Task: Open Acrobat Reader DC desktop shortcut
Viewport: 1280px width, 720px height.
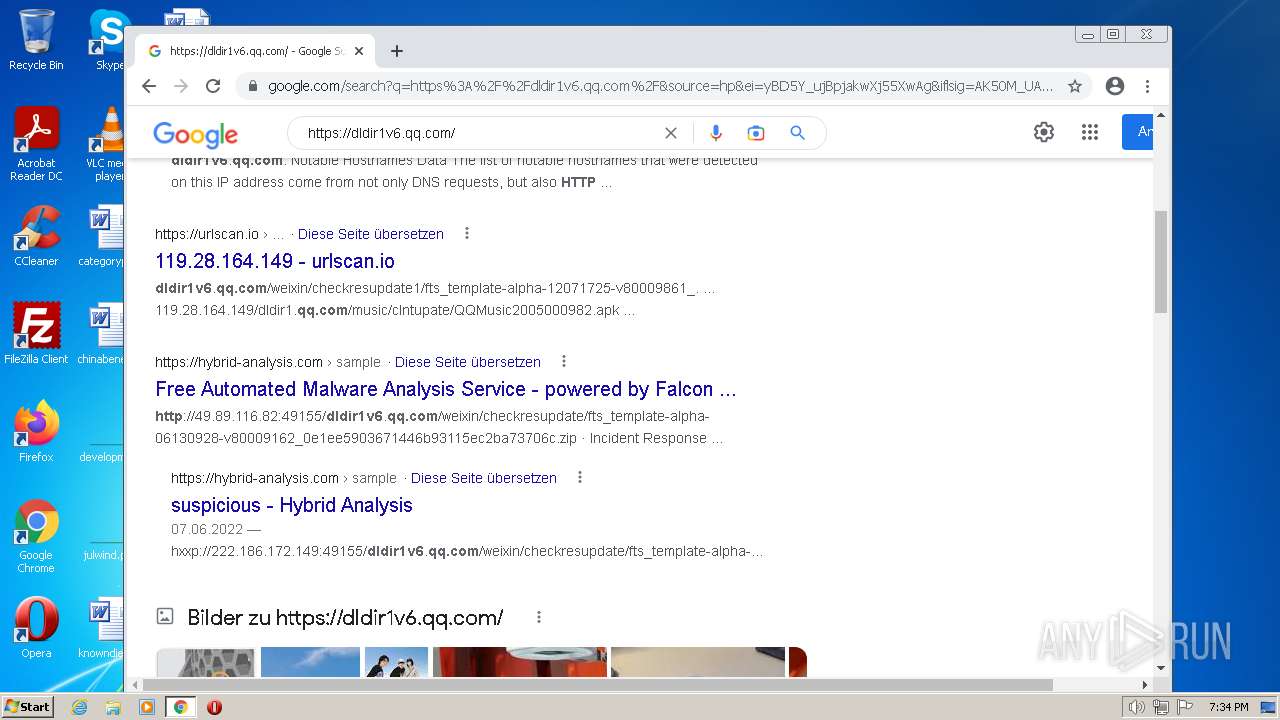Action: [x=37, y=145]
